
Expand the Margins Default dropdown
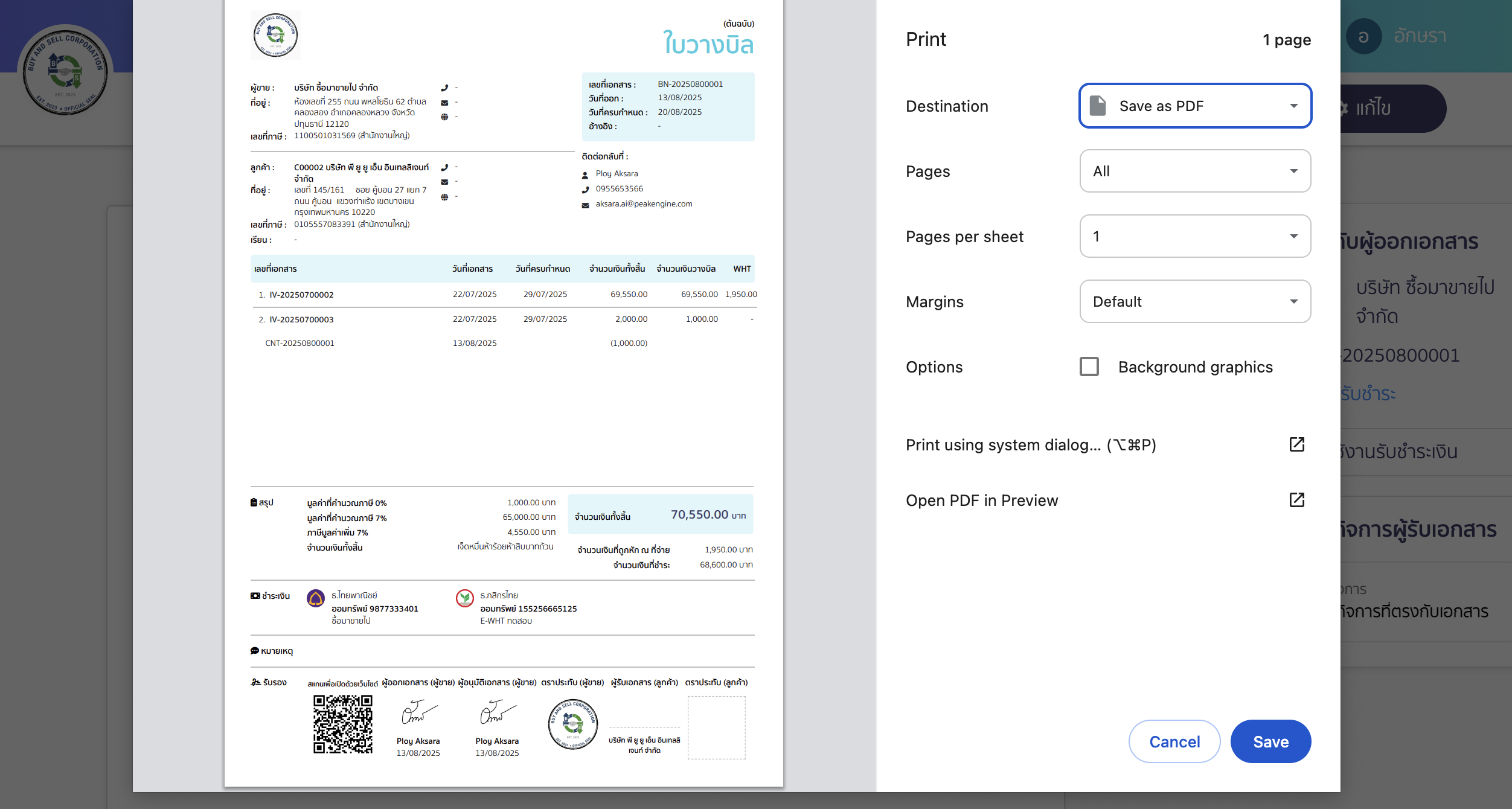(x=1194, y=302)
